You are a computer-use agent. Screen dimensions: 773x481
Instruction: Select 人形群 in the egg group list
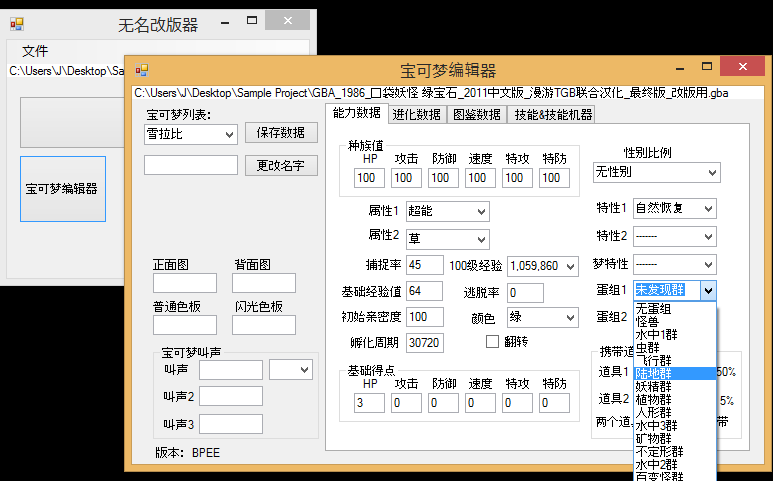pyautogui.click(x=674, y=412)
